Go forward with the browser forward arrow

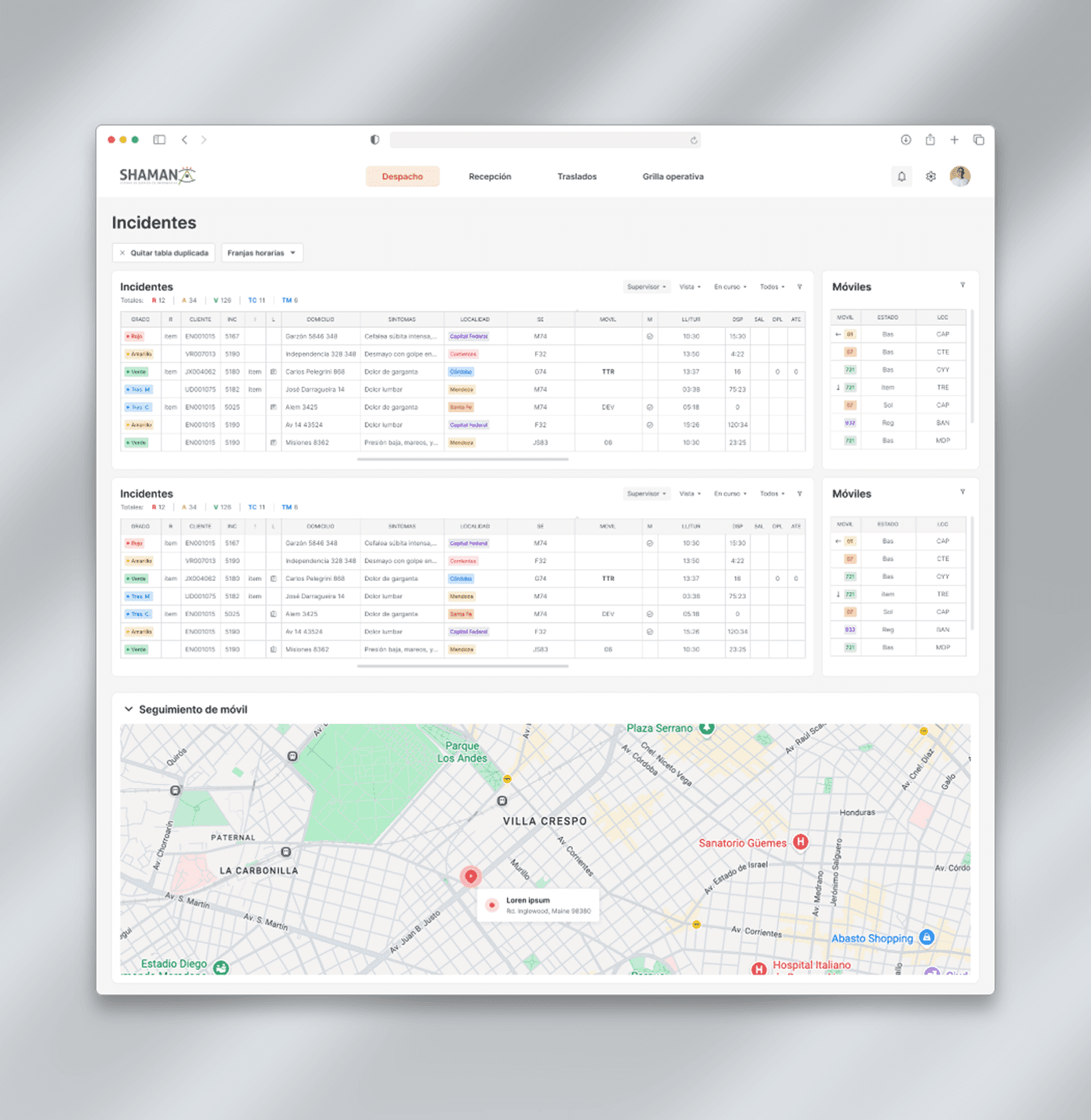click(x=204, y=140)
